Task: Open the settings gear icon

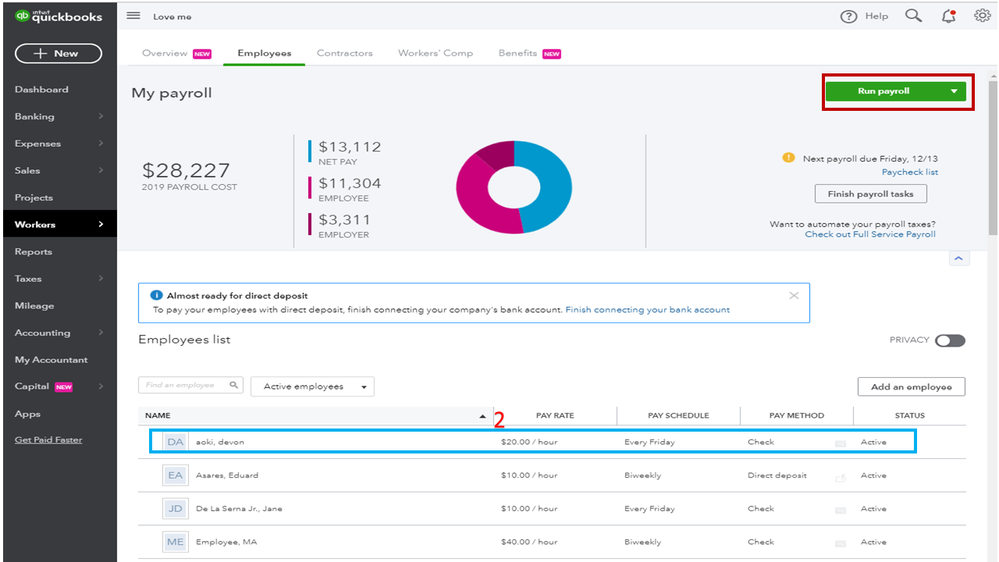Action: tap(982, 16)
